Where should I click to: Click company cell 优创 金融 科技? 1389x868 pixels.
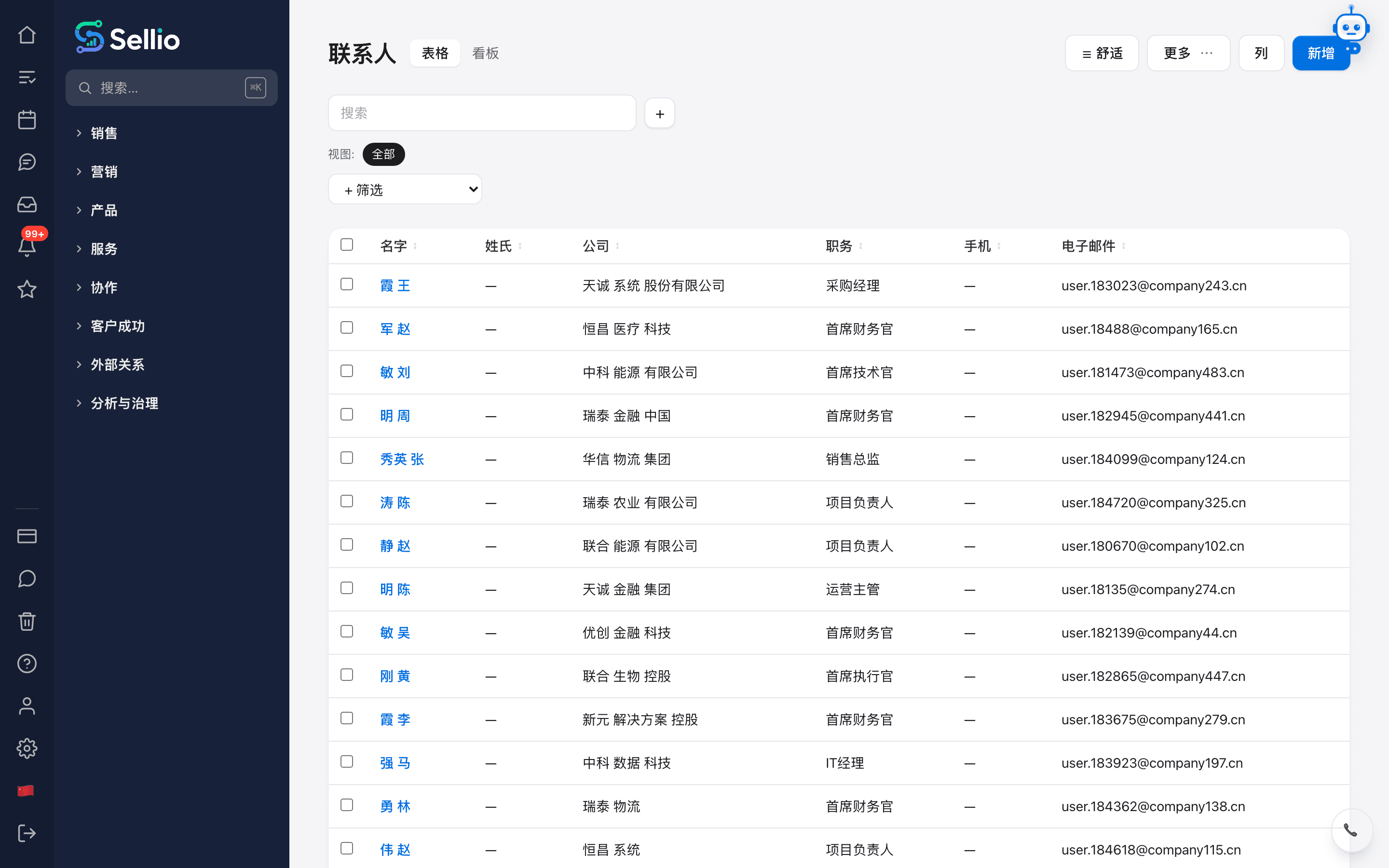(x=626, y=633)
